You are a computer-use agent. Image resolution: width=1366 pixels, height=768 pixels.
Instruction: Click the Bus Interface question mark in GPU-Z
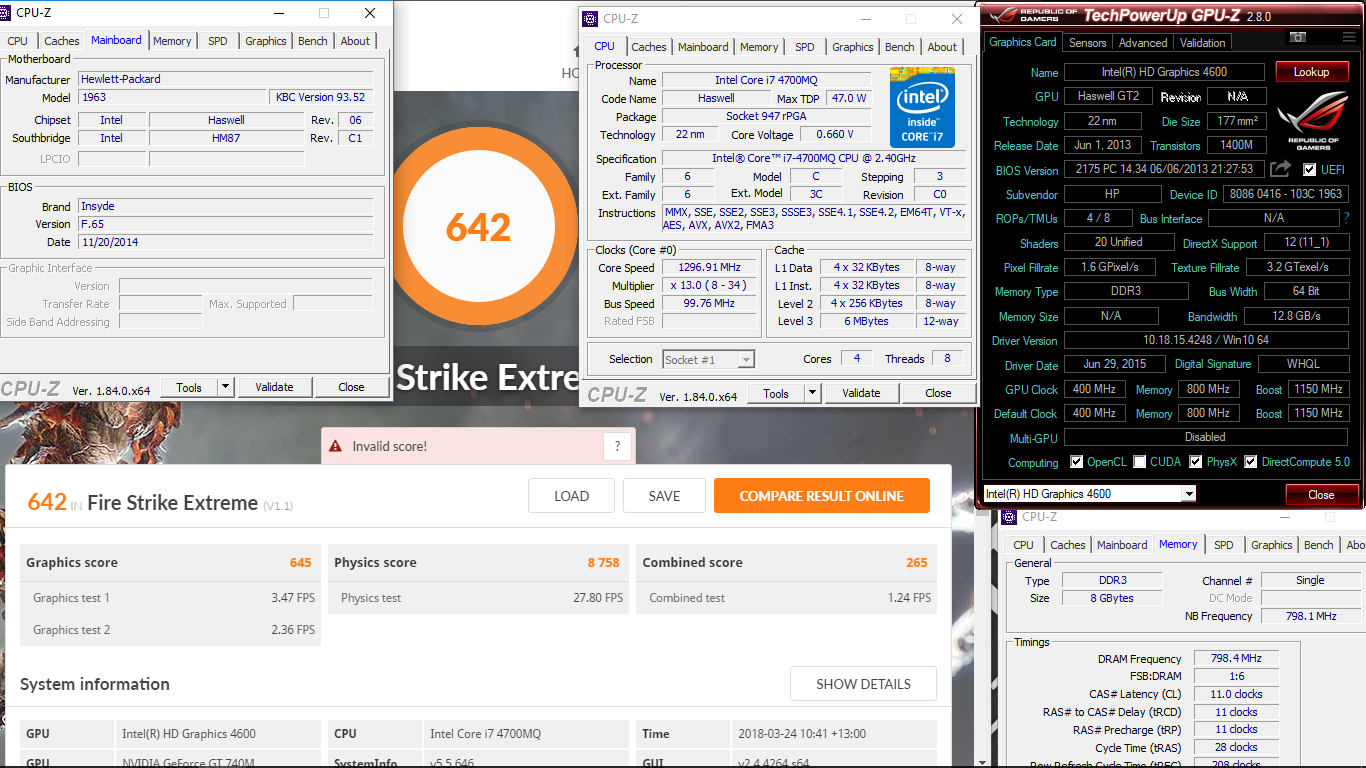[1346, 218]
